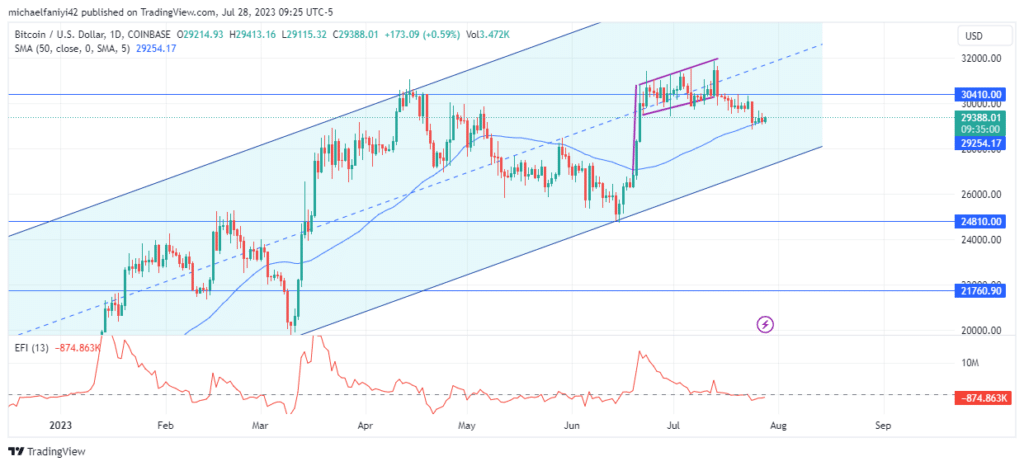The height and width of the screenshot is (466, 1024).
Task: Click the 20000.00 price axis tick
Action: click(x=980, y=330)
